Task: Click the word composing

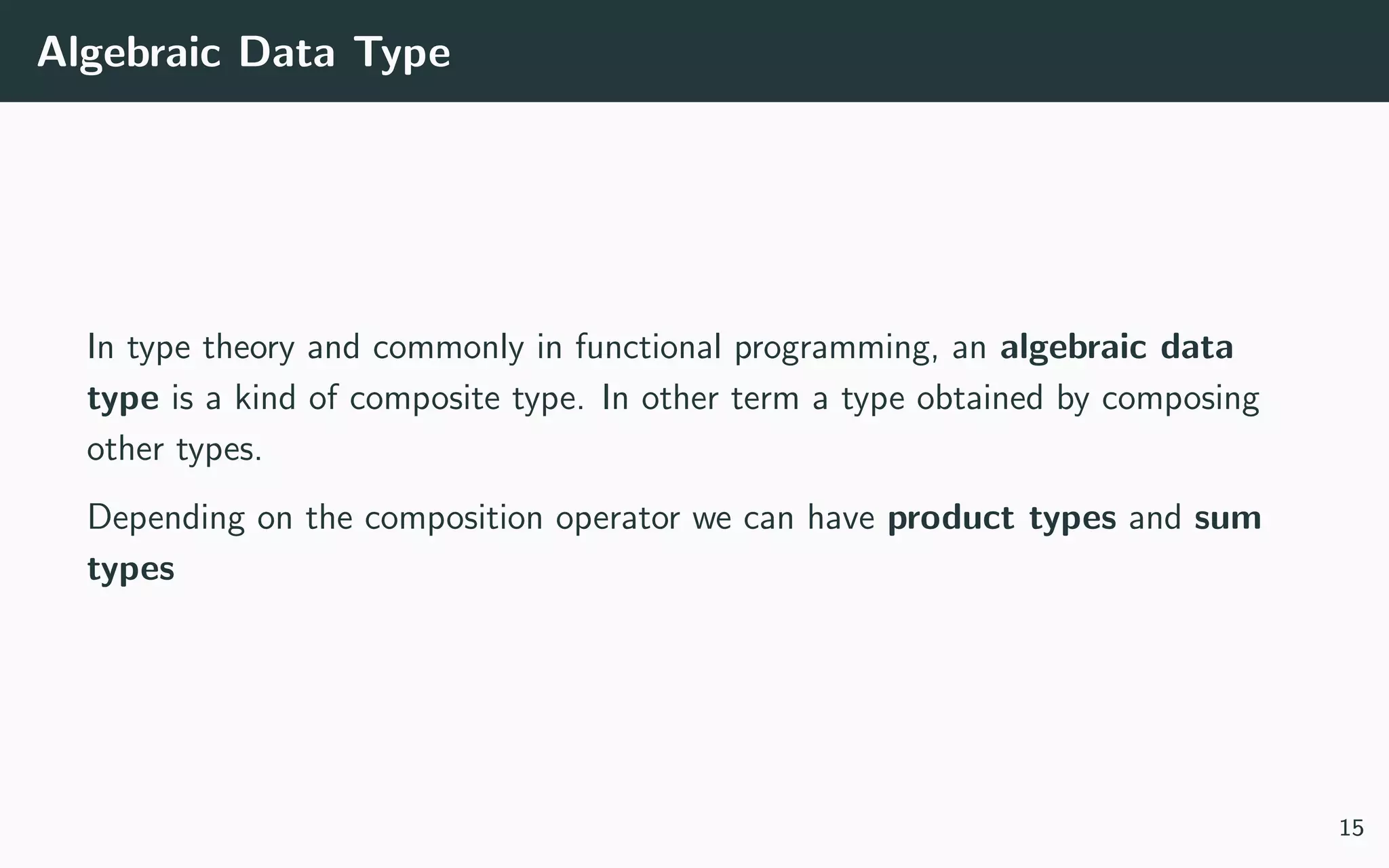Action: pos(1180,398)
